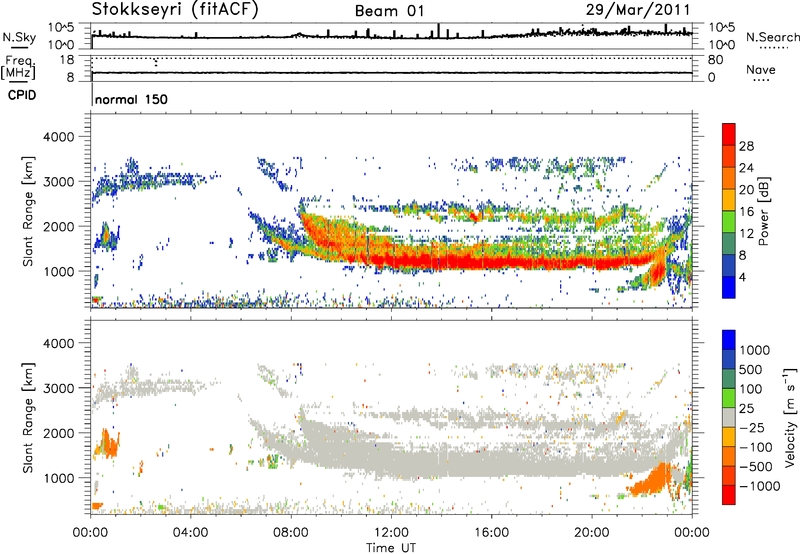Select the "4" power colorbar label
The image size is (800, 554).
(x=743, y=277)
